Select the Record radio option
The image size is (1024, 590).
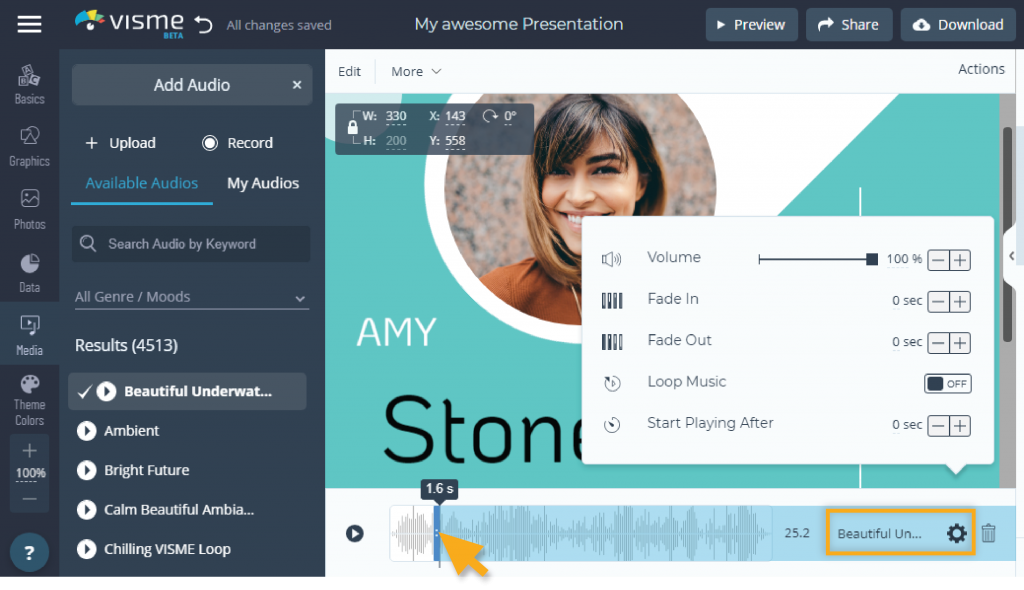coord(210,143)
